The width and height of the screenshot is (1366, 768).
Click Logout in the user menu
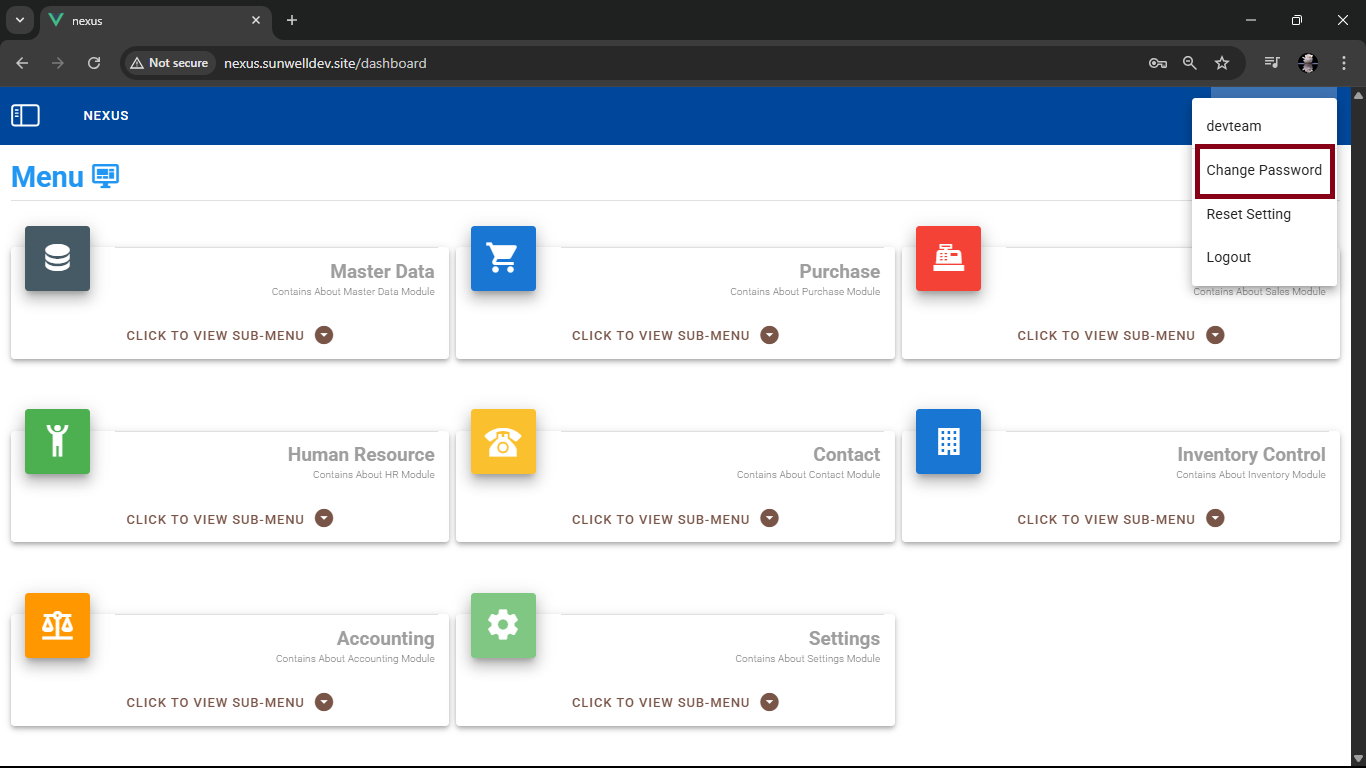click(x=1228, y=257)
